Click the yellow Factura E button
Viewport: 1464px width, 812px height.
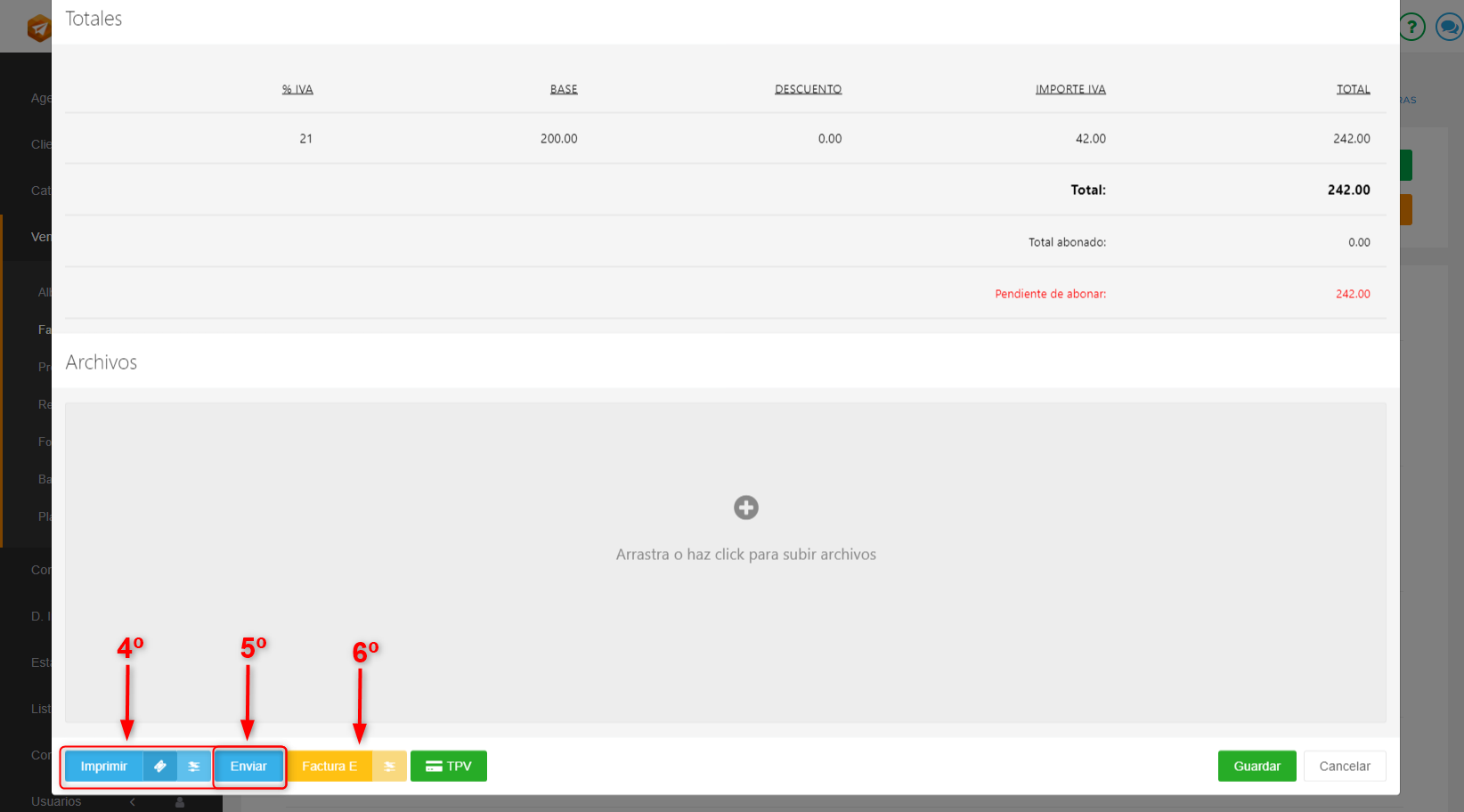coord(329,766)
